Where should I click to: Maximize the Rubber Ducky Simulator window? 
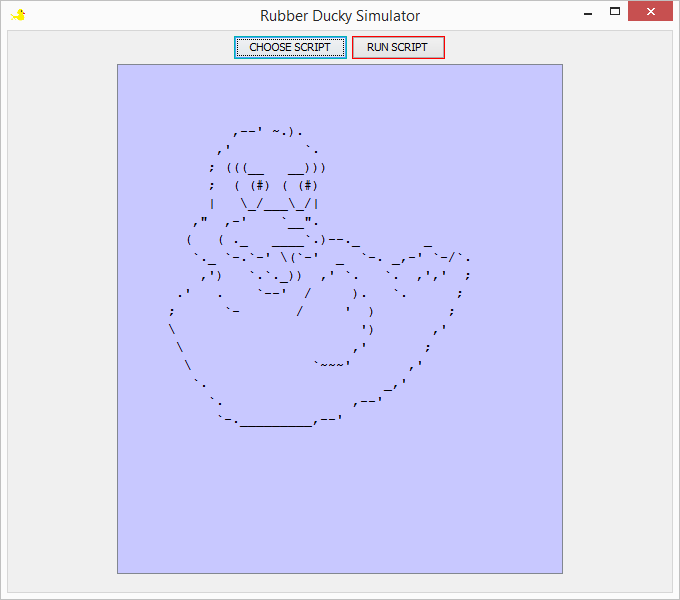click(x=615, y=13)
